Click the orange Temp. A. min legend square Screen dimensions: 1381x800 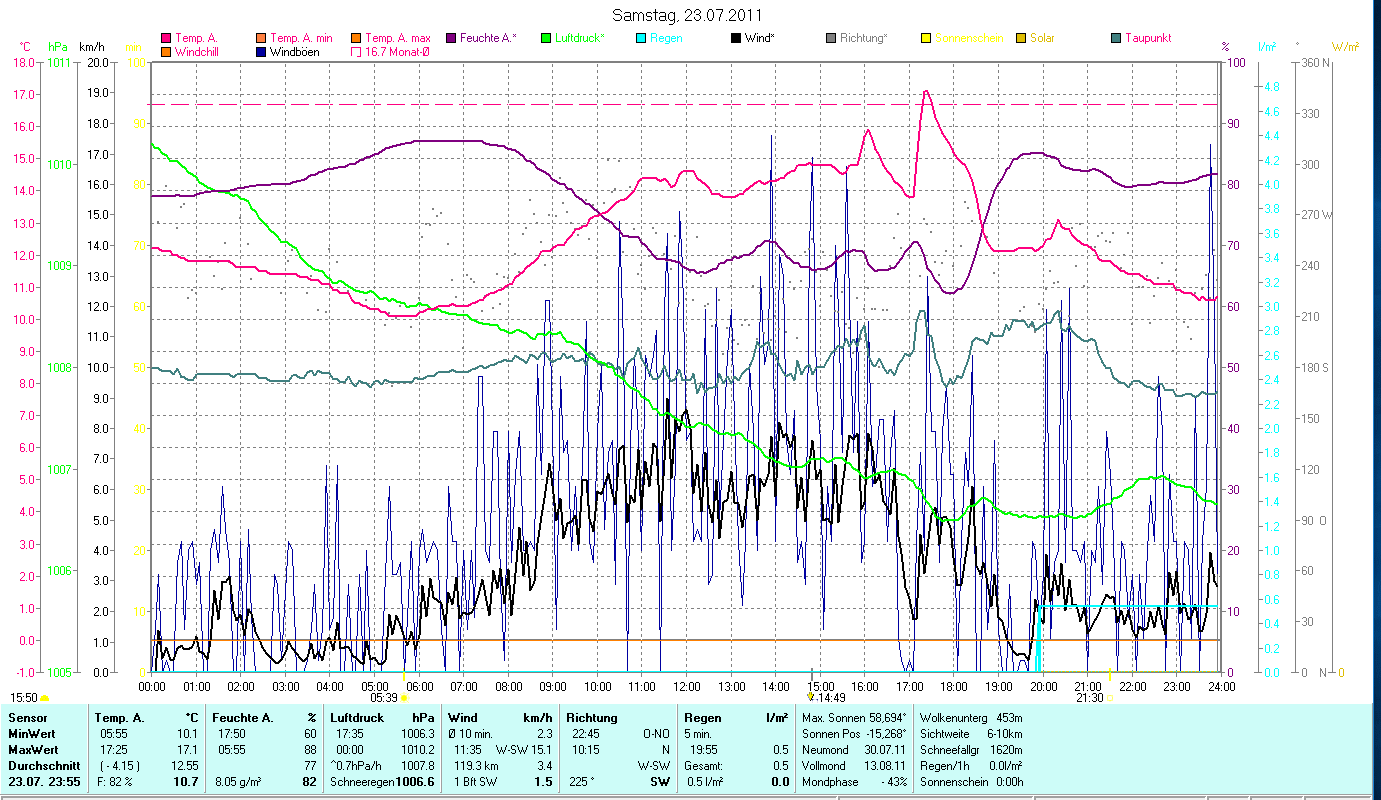(262, 38)
